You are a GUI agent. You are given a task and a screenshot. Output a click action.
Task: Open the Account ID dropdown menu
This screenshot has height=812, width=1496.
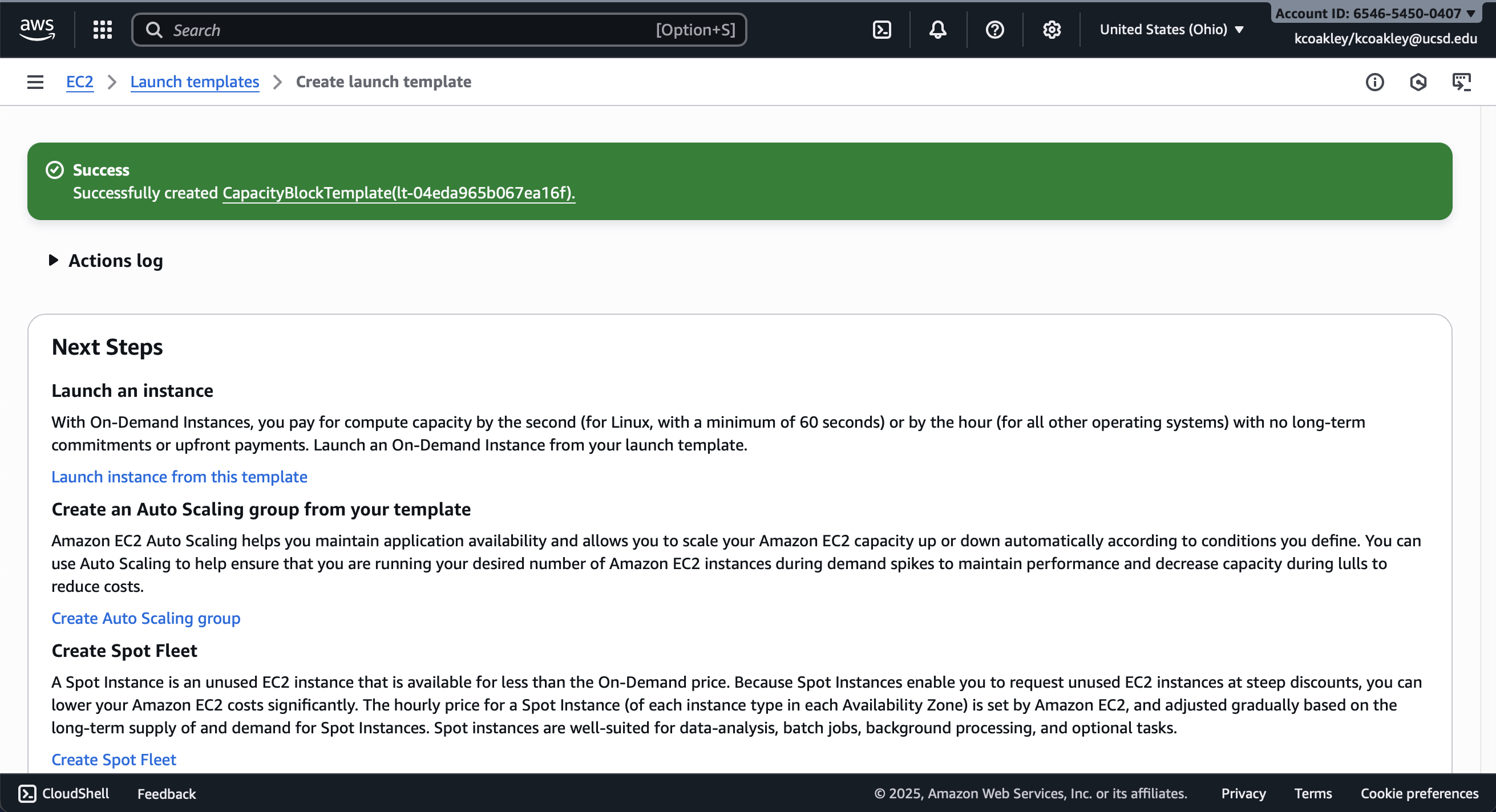pos(1375,13)
